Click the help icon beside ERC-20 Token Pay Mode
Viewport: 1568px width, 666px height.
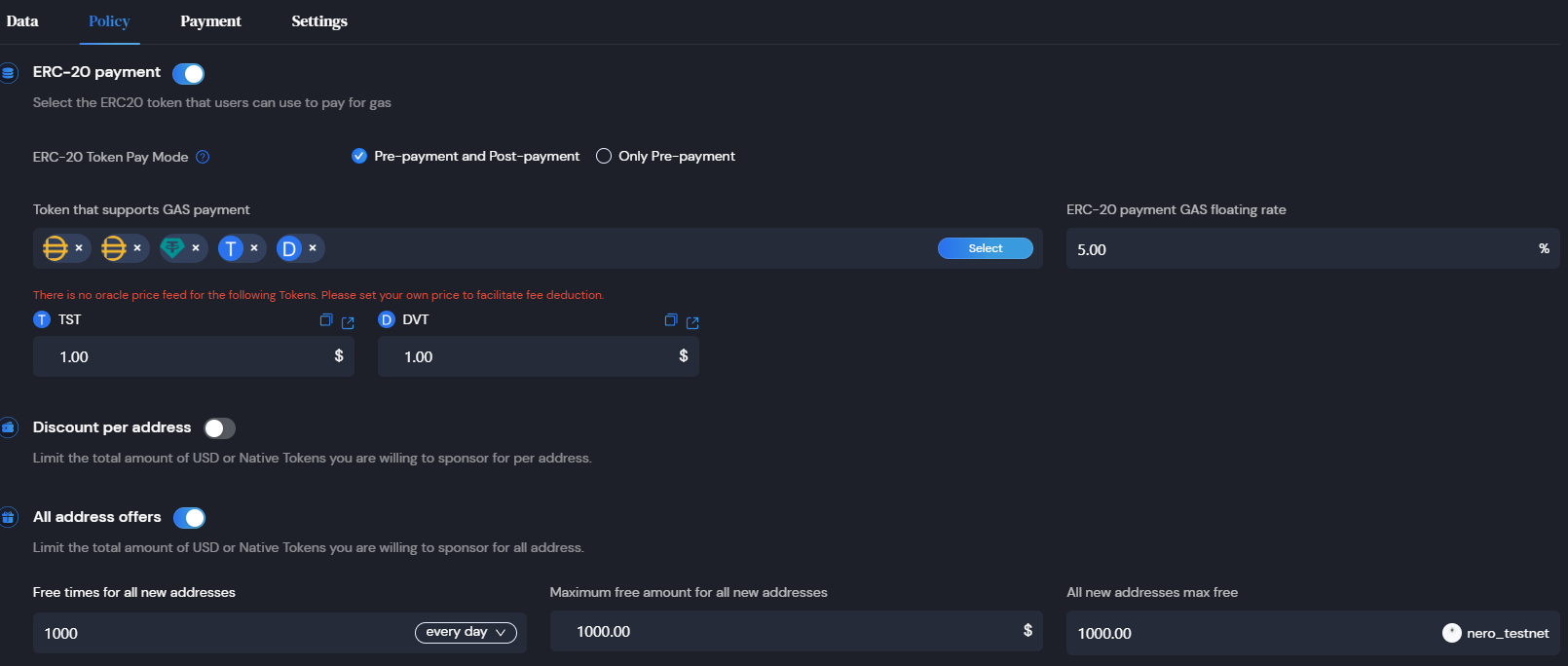pyautogui.click(x=203, y=157)
